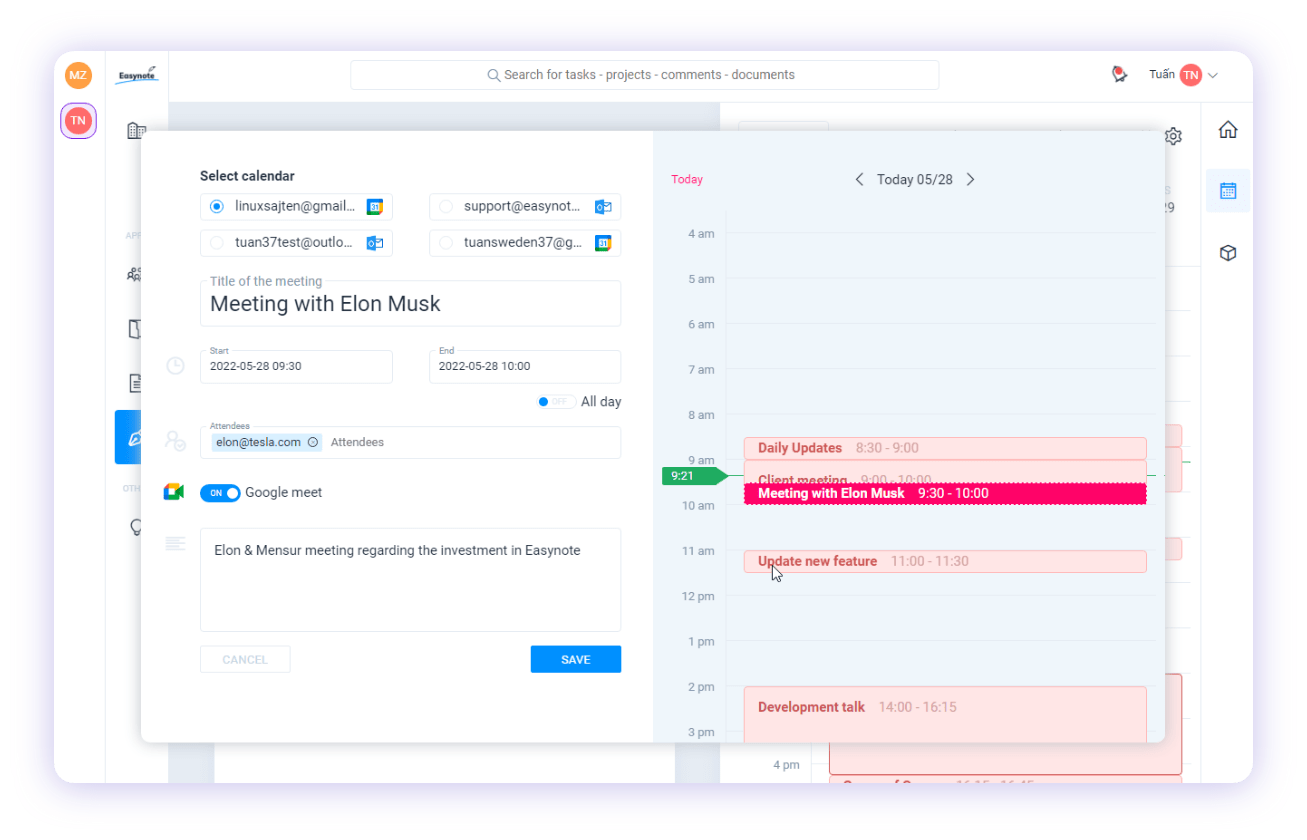Open the document icon in left navigation

tap(137, 382)
